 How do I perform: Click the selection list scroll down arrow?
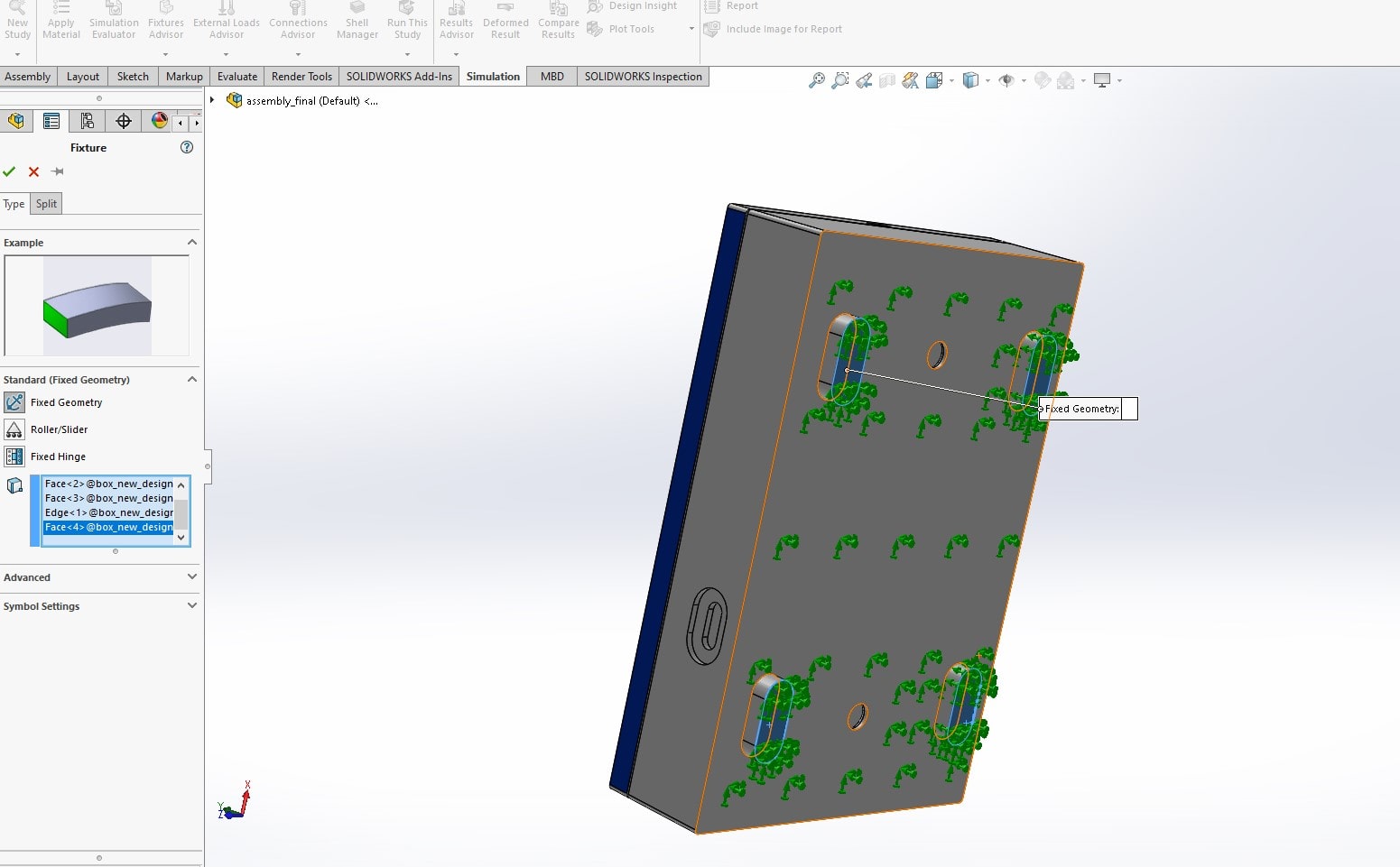181,537
